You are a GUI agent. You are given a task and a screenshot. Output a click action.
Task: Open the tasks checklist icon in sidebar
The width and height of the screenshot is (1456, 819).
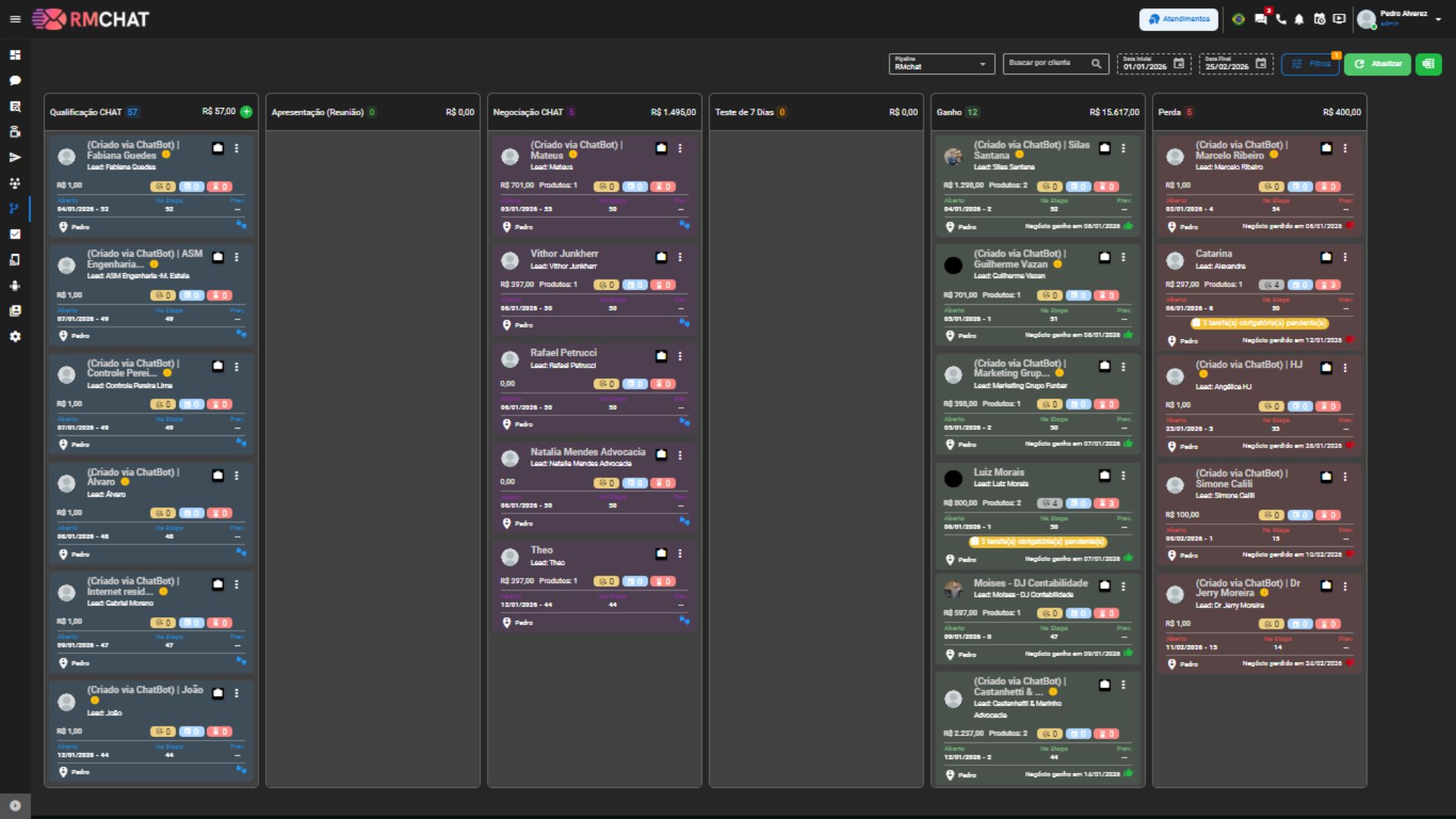point(15,234)
